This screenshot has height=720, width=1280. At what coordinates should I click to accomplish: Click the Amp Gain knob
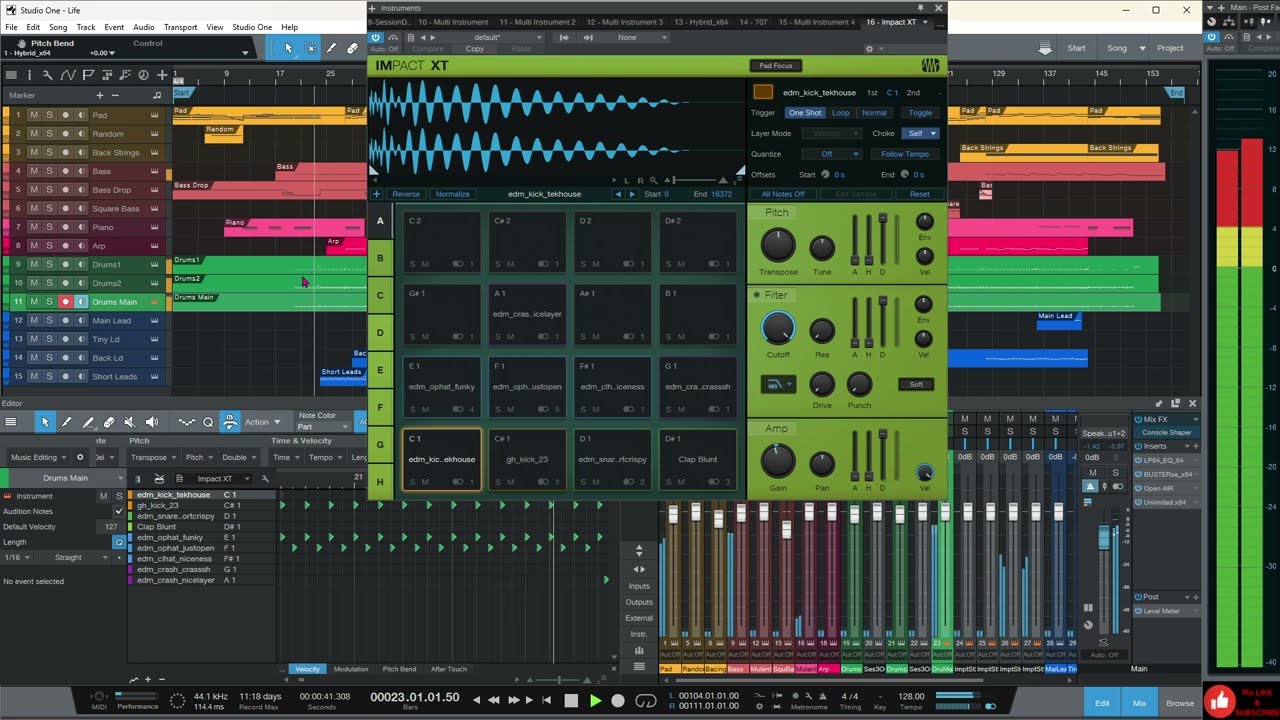(778, 462)
